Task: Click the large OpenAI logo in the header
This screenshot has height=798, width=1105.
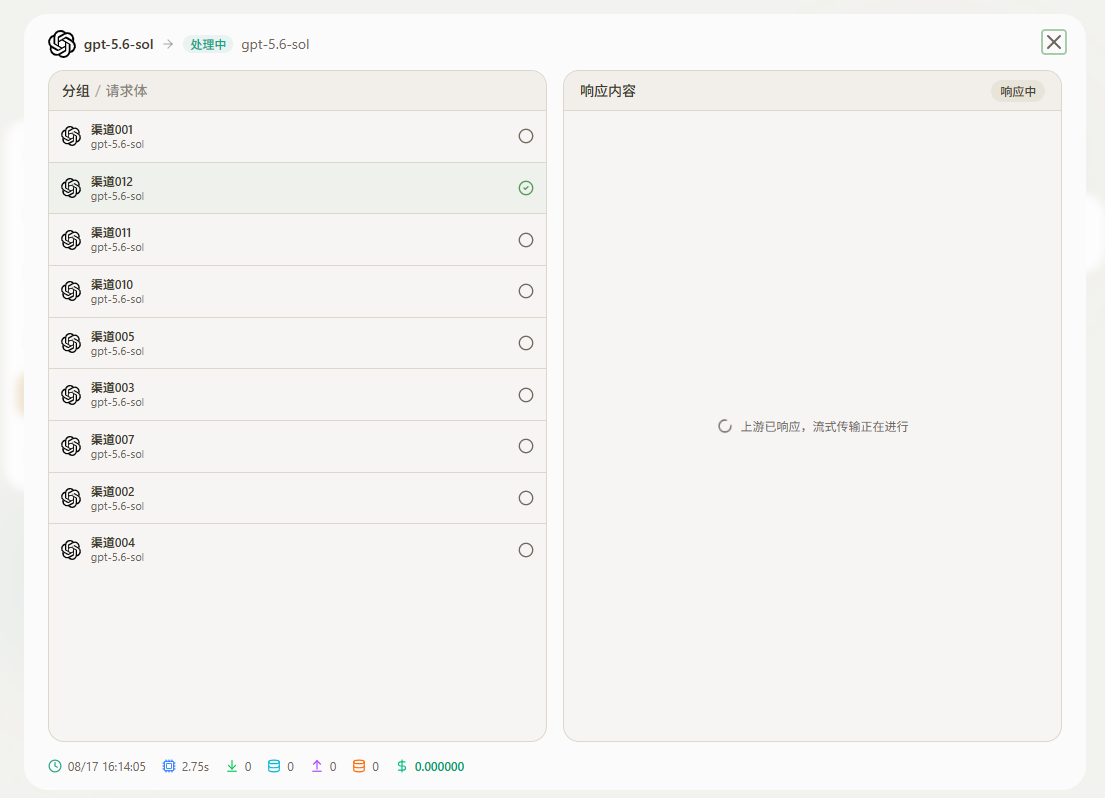Action: click(62, 44)
